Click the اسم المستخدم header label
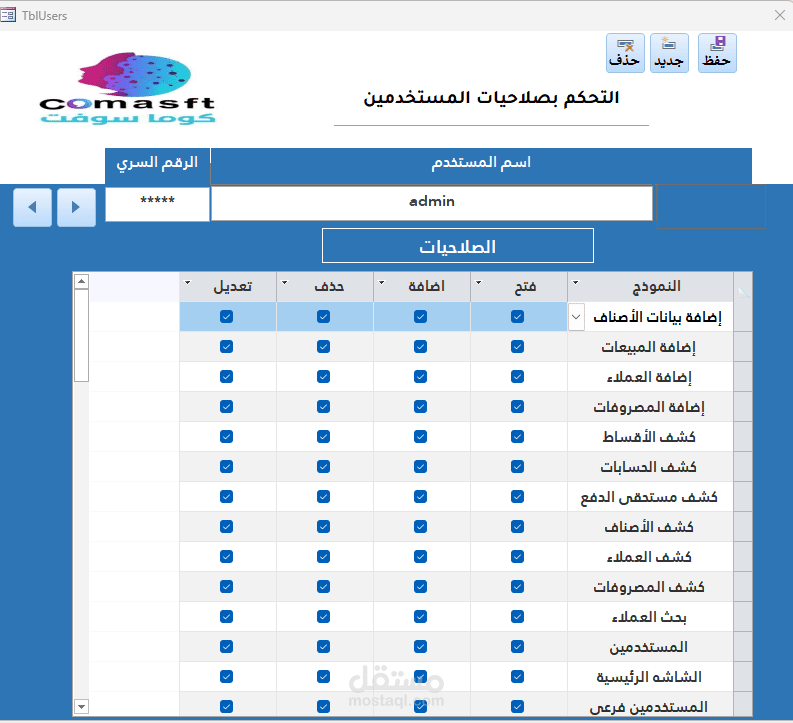793x723 pixels. click(x=481, y=163)
